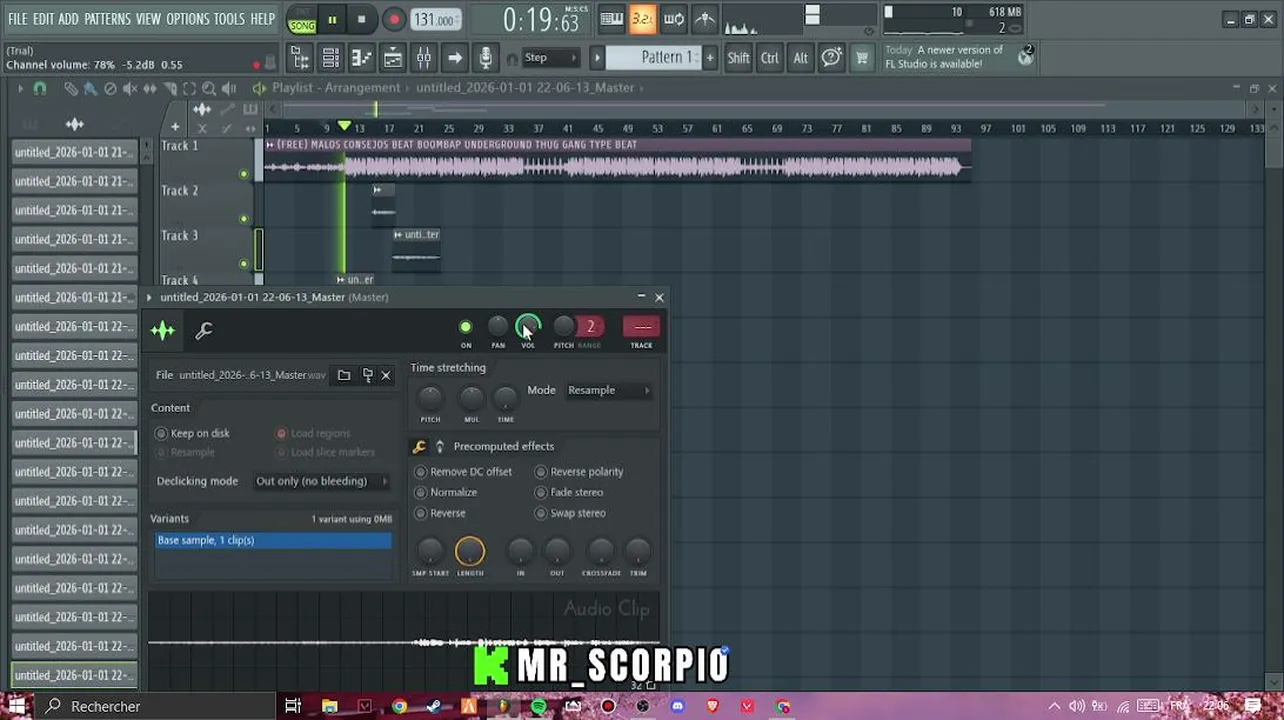Viewport: 1284px width, 720px height.
Task: Click the PAN knob in channel settings
Action: click(x=498, y=327)
